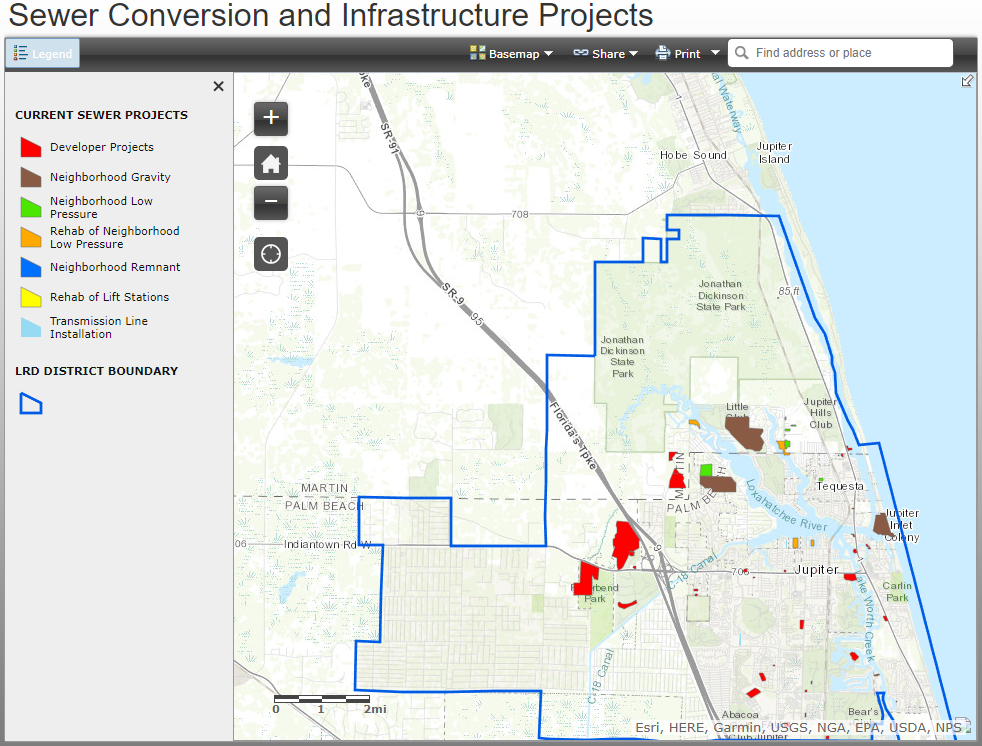Click the 'Tequesta' map label
The width and height of the screenshot is (982, 746).
coord(840,486)
